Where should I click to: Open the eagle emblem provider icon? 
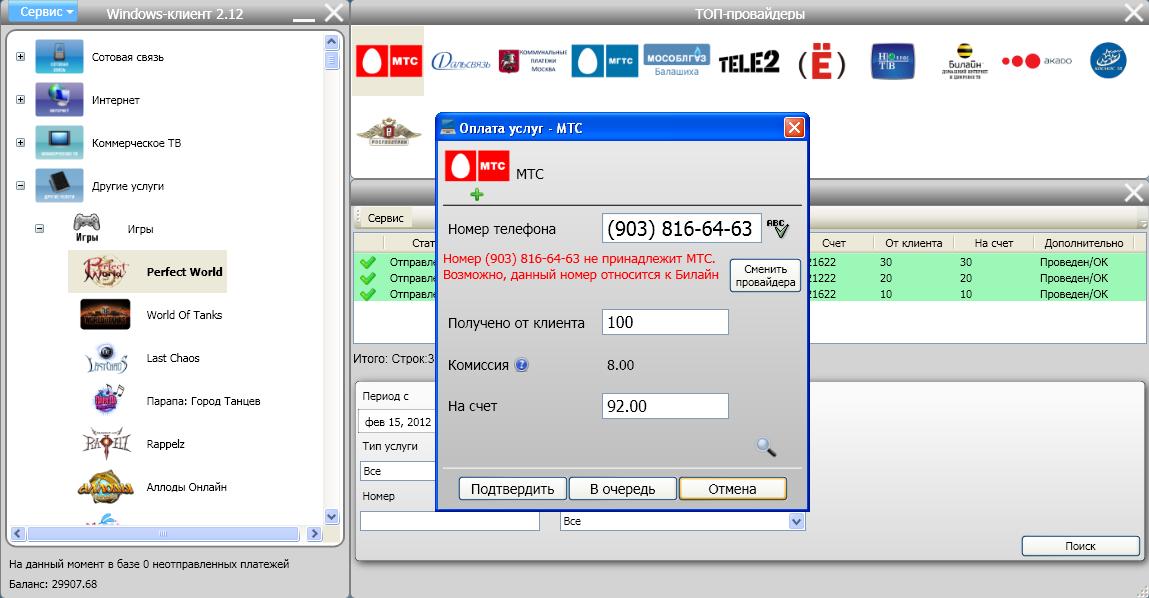point(388,132)
